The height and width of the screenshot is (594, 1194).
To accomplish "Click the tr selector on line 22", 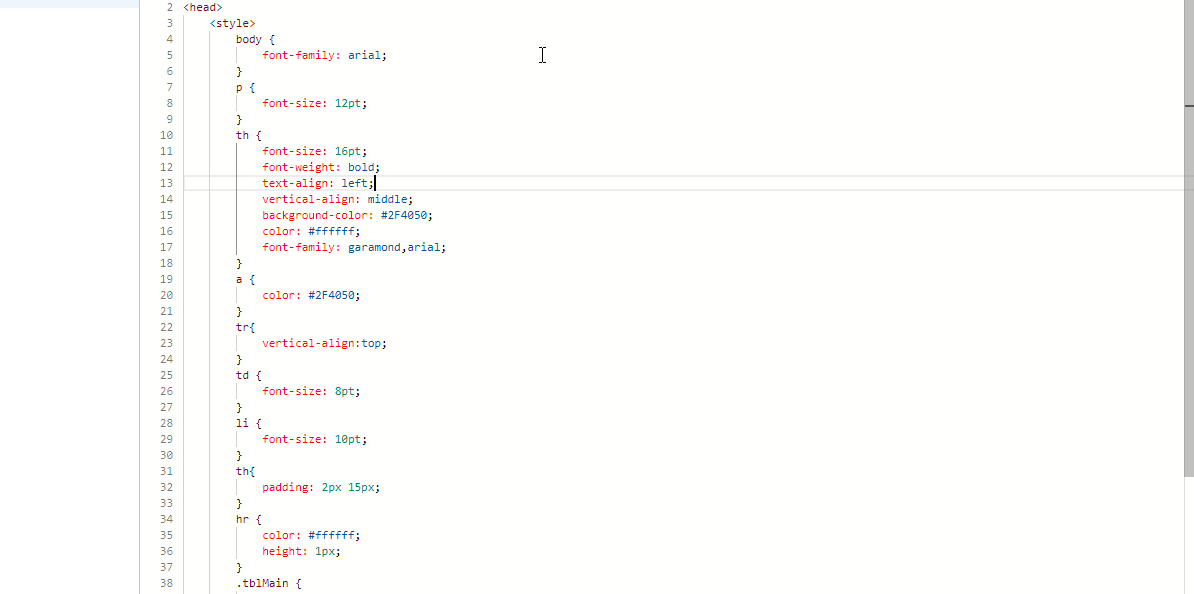I will (x=240, y=327).
